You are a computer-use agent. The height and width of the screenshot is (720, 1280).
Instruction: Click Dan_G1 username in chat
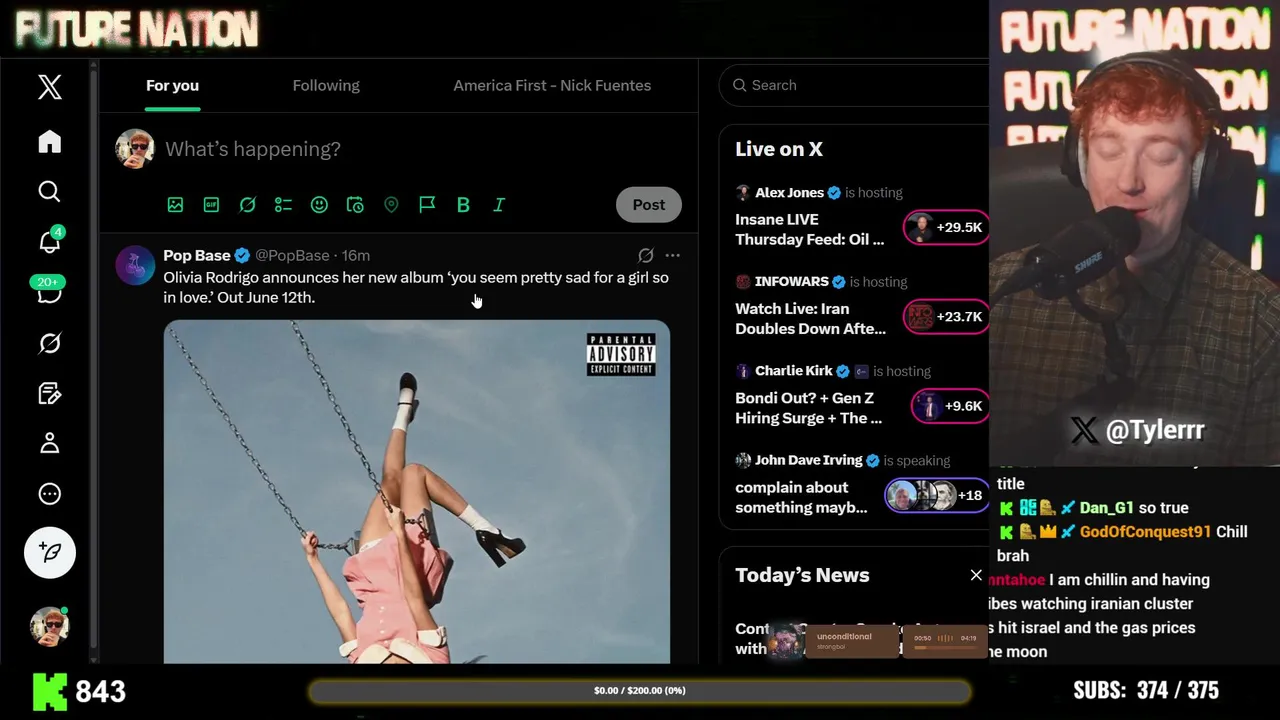point(1106,508)
